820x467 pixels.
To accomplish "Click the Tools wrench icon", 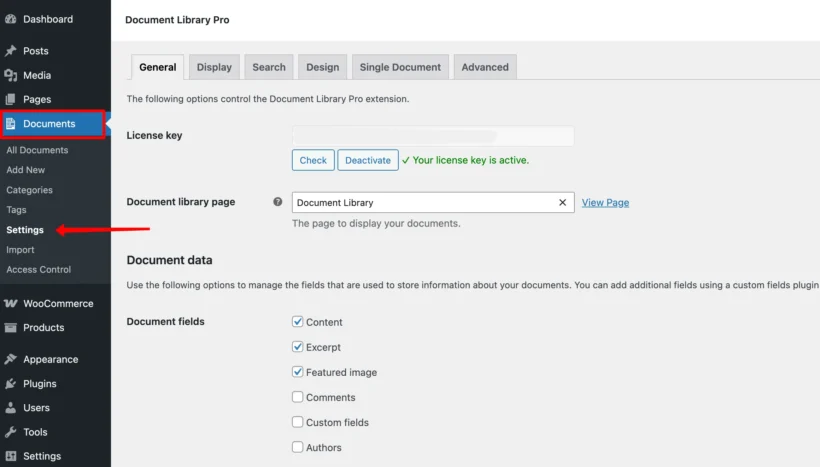I will click(x=10, y=432).
